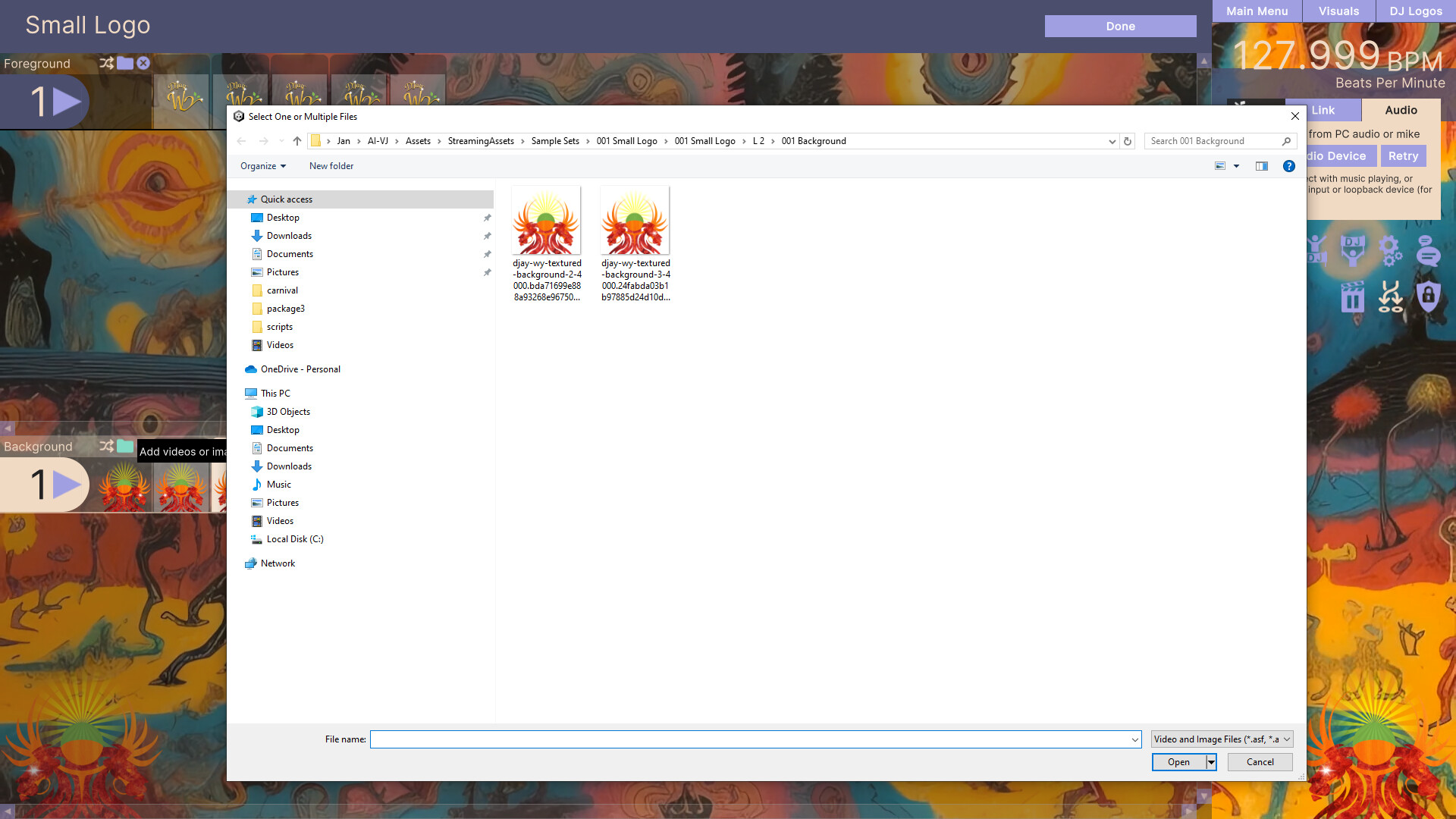
Task: Click the refresh icon in the address bar
Action: [x=1127, y=141]
